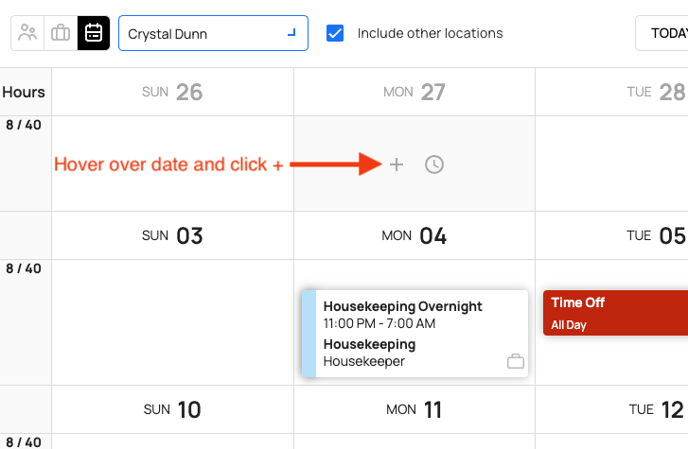Click the clock icon on Monday 27
Image resolution: width=688 pixels, height=449 pixels.
coord(434,165)
